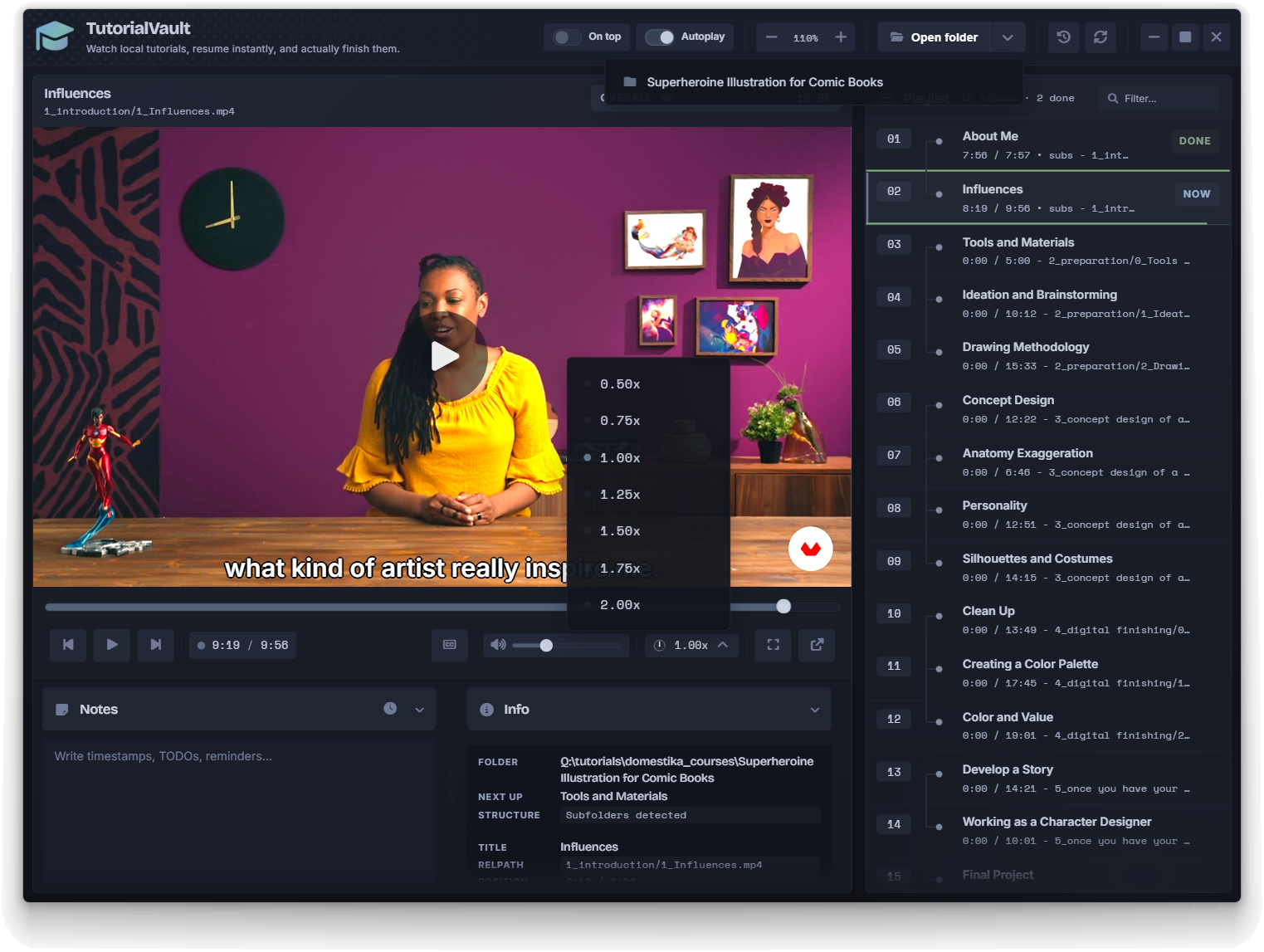Image resolution: width=1264 pixels, height=952 pixels.
Task: Click the video subtitle text
Action: tap(442, 568)
